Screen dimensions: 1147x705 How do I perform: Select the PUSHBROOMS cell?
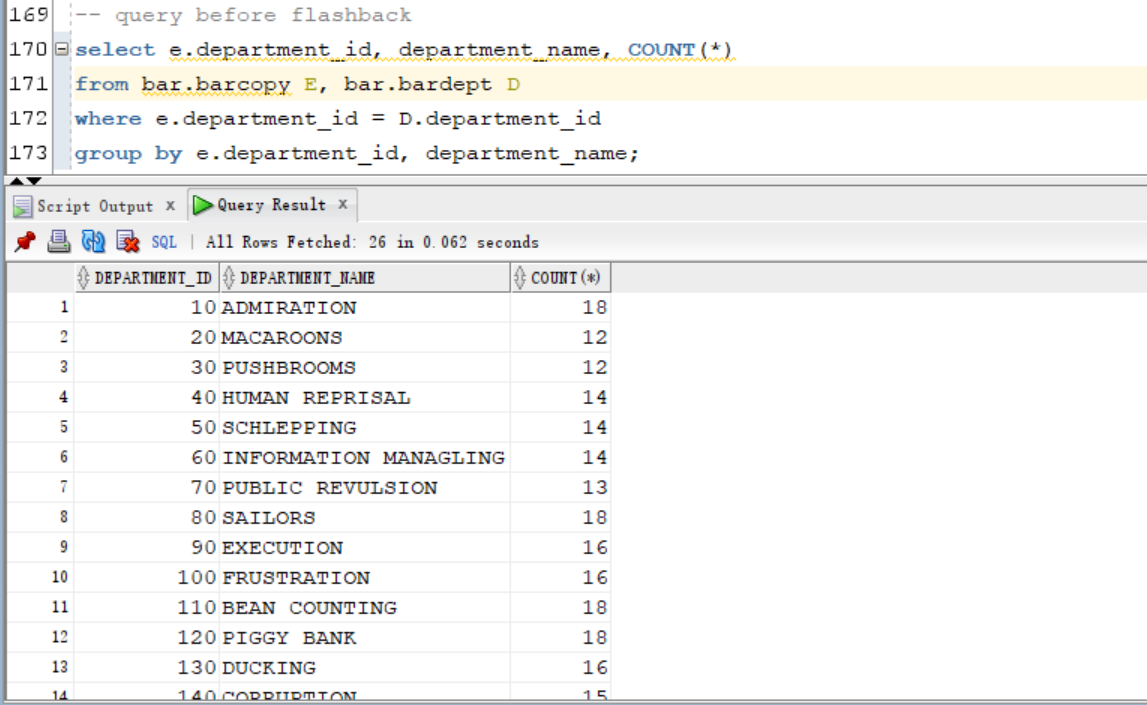click(x=364, y=368)
